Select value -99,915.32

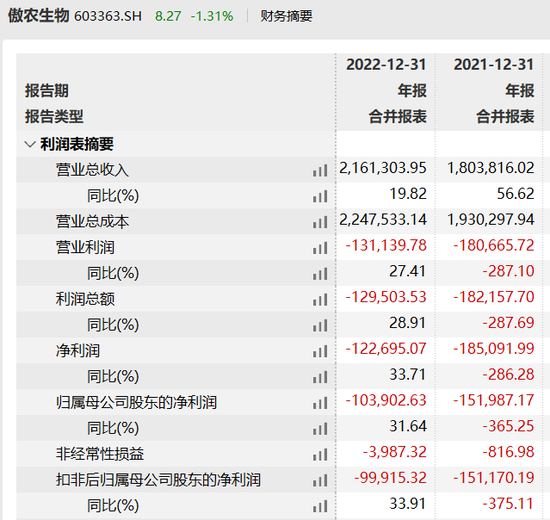390,478
